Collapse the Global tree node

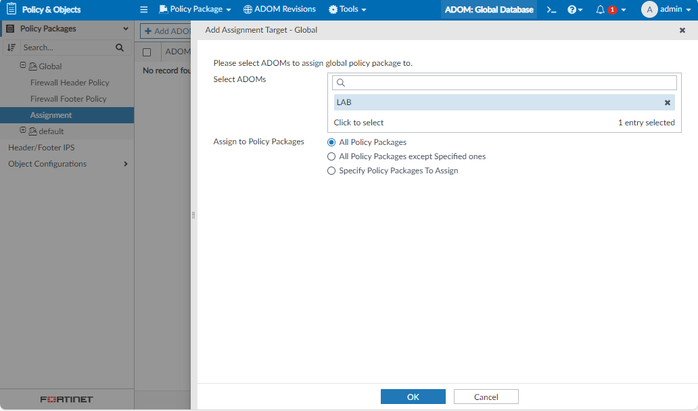(x=22, y=66)
